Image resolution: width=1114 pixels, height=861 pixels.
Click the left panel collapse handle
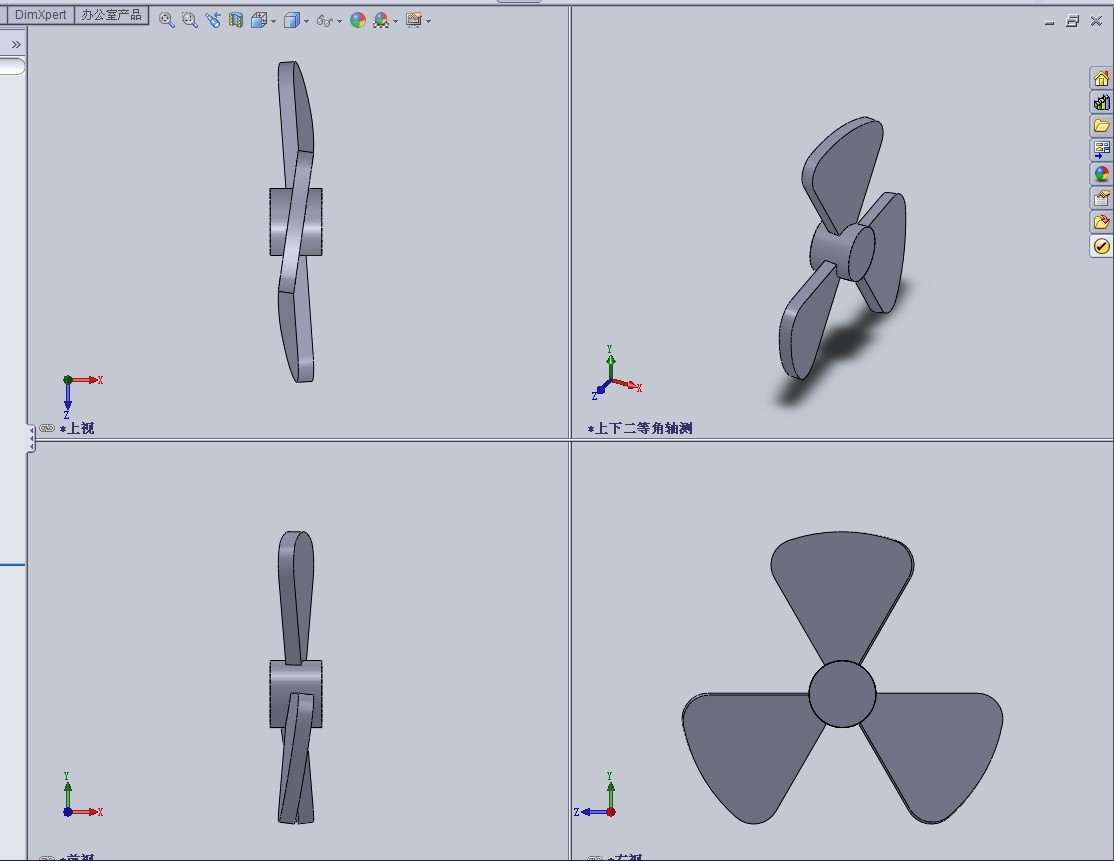tap(31, 439)
